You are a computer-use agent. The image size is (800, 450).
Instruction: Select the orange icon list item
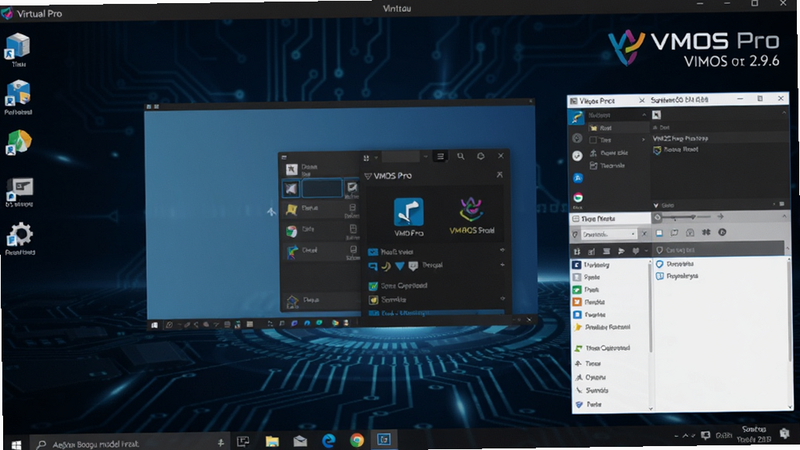589,302
